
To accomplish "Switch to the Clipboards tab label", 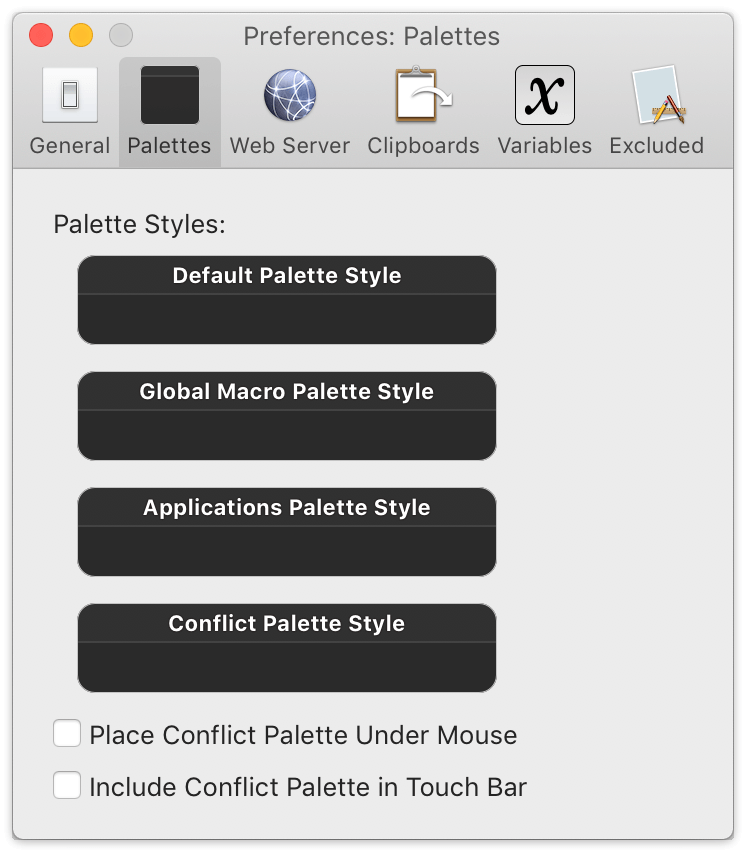I will click(x=423, y=146).
